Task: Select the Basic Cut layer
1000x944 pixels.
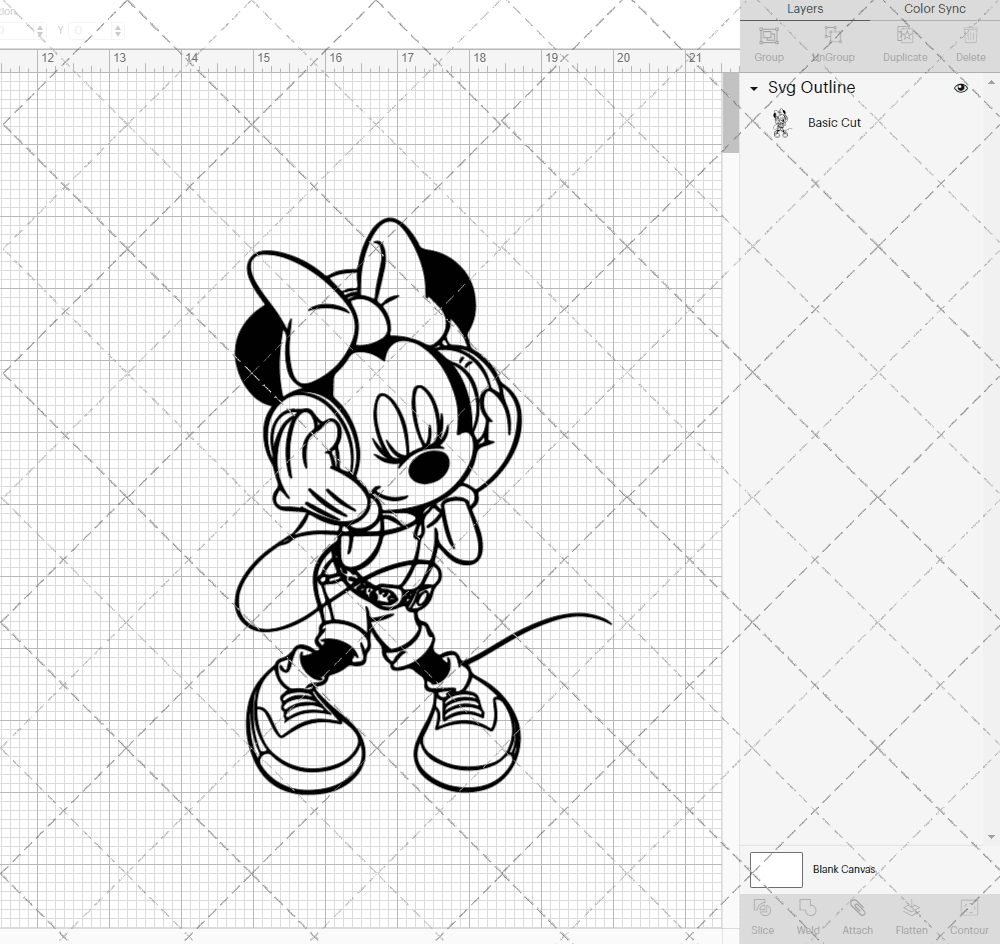Action: click(x=834, y=122)
